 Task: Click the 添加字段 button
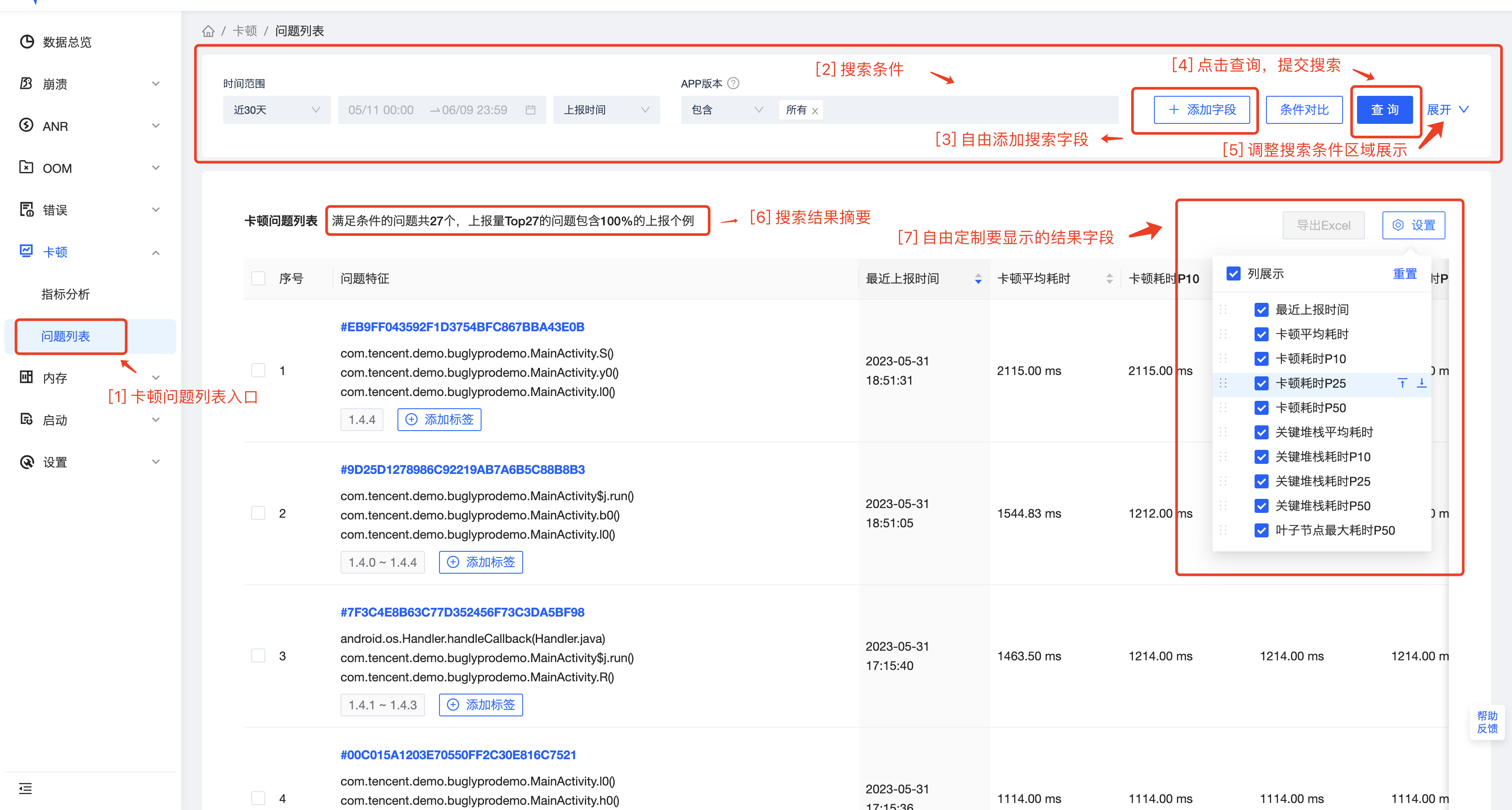pos(1202,110)
